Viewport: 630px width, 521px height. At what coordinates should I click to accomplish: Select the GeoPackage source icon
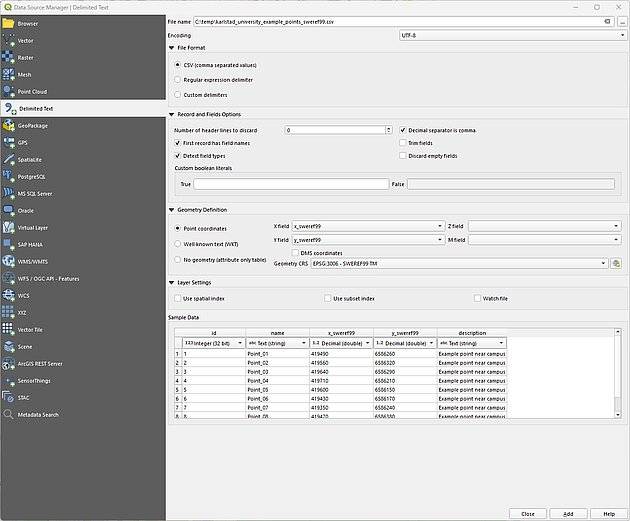click(8, 125)
